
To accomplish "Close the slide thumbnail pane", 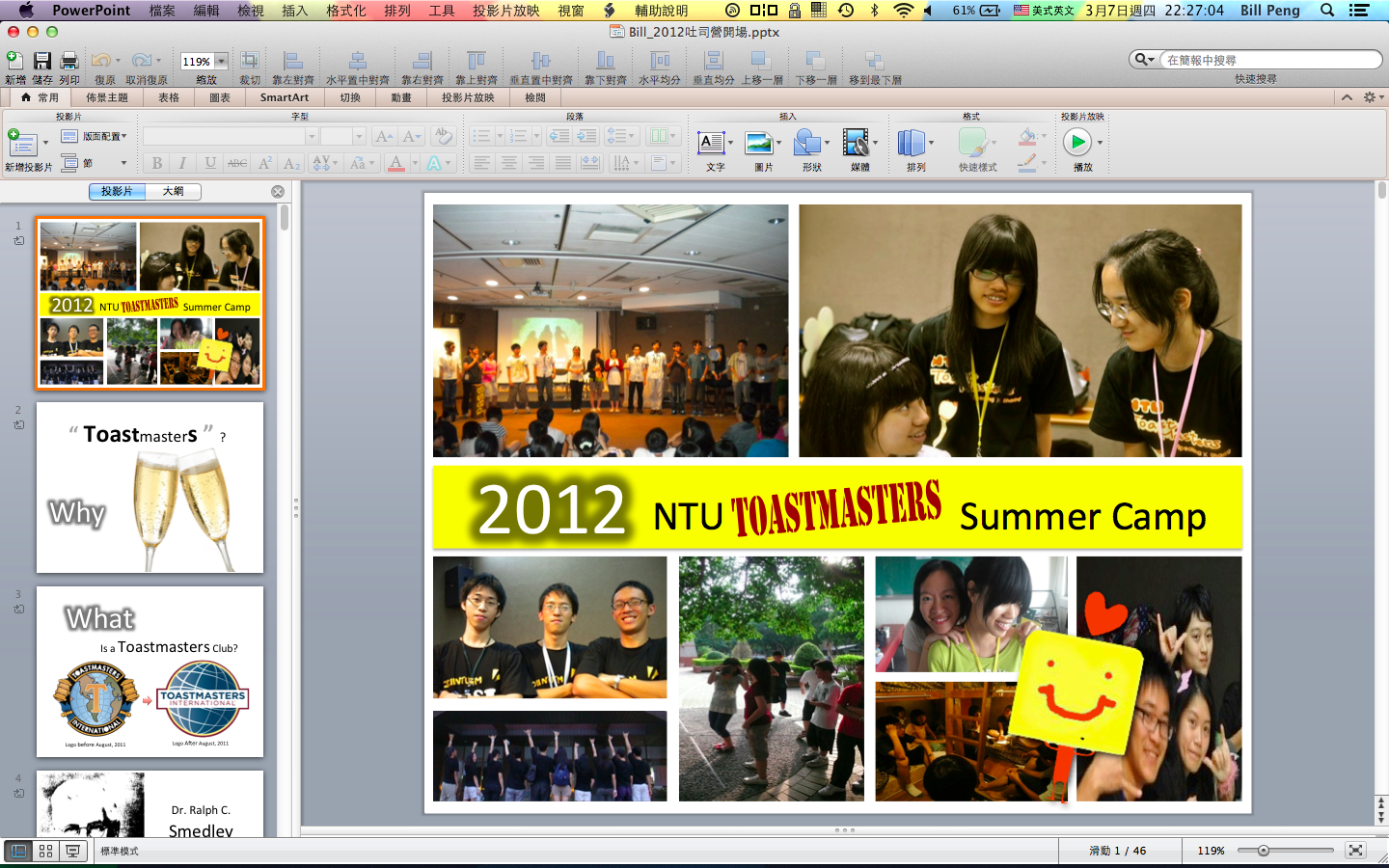I will 278,191.
